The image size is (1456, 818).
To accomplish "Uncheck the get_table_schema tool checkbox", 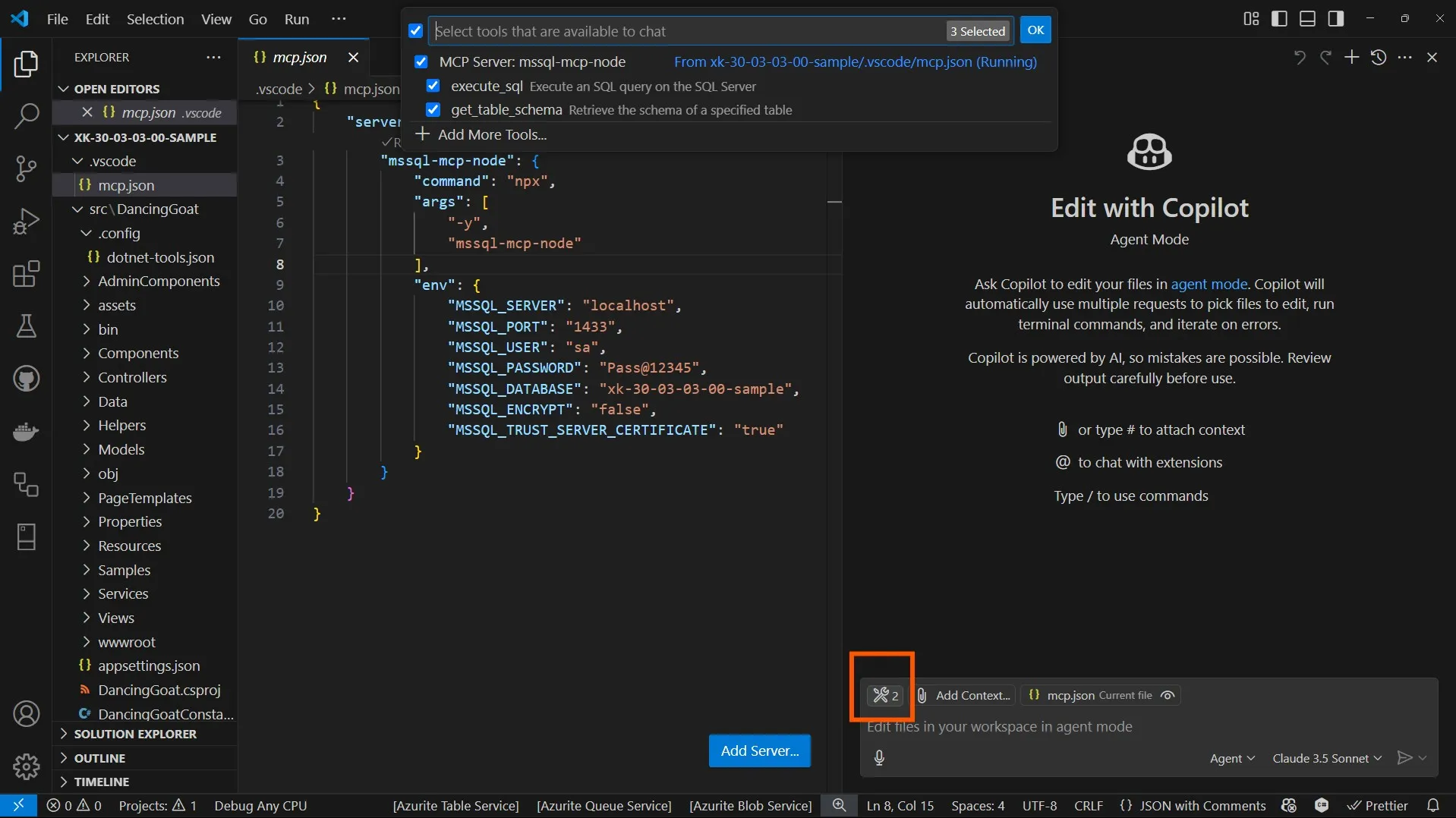I will click(433, 109).
